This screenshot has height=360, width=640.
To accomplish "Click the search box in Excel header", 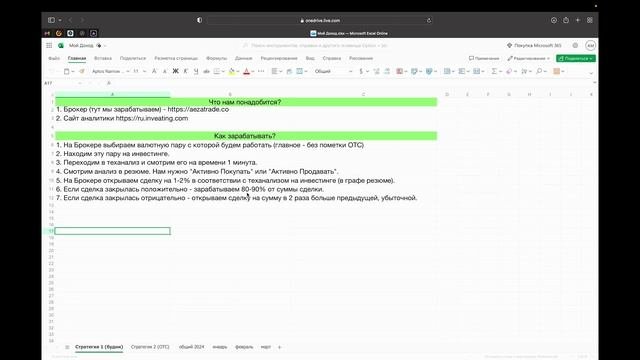I will tap(316, 46).
